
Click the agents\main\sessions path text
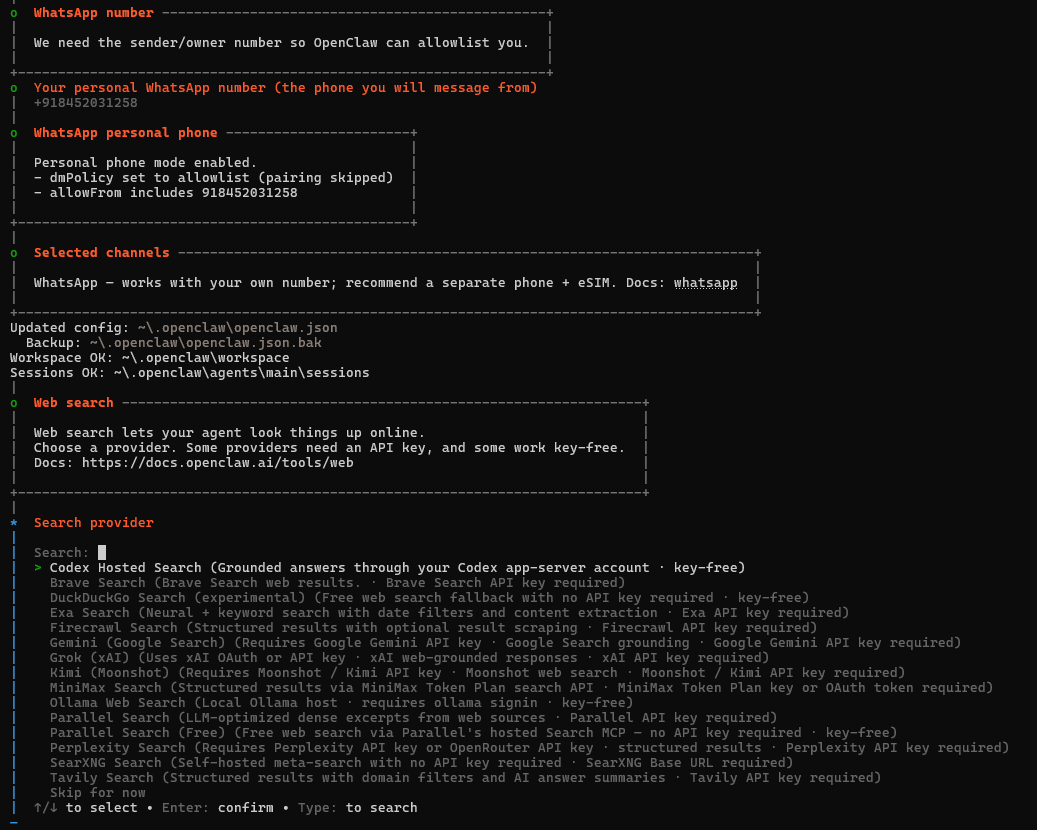click(241, 373)
